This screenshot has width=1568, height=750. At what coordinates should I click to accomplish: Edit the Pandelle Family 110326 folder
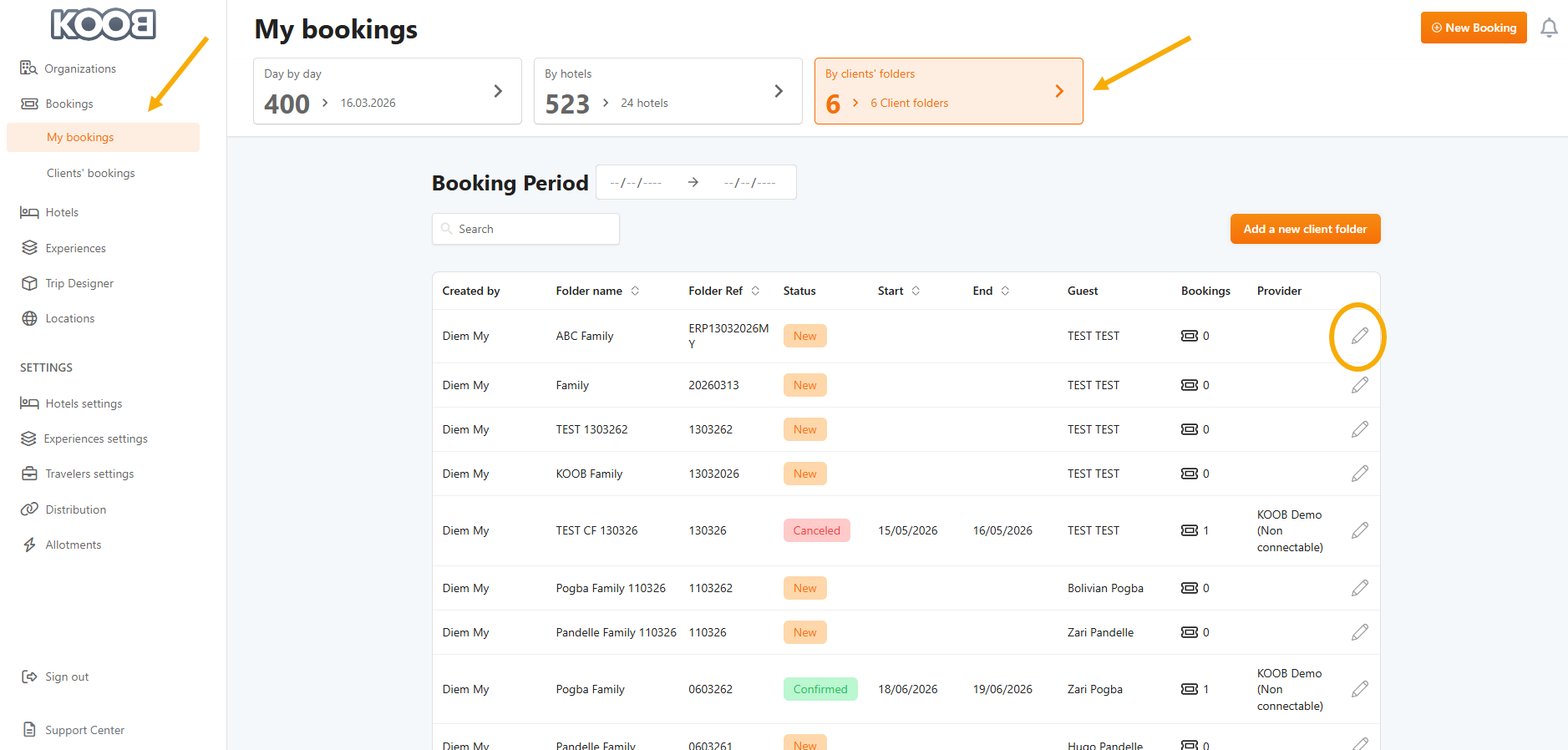point(1359,632)
